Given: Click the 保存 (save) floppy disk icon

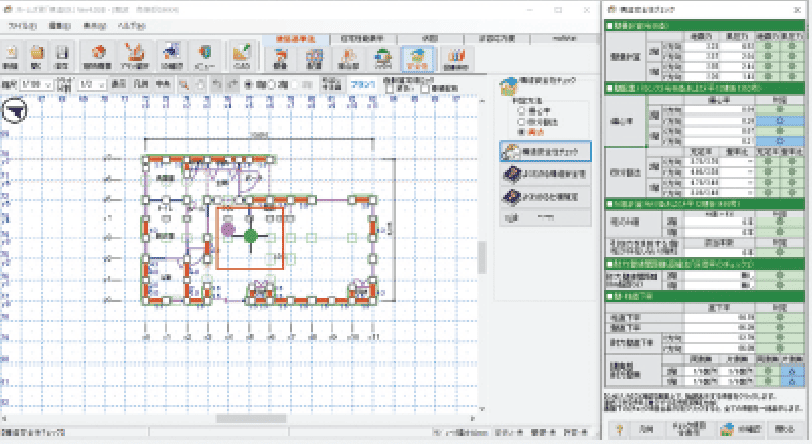Looking at the screenshot, I should point(61,54).
